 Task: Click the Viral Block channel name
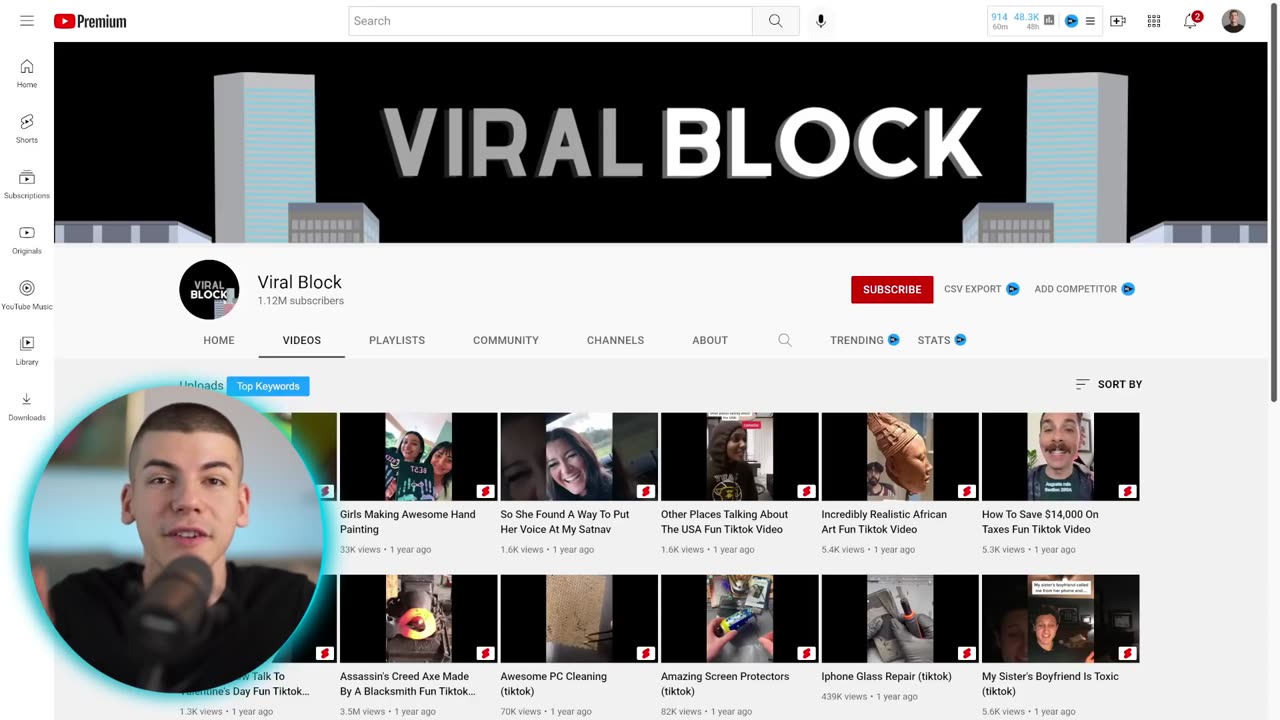click(300, 282)
